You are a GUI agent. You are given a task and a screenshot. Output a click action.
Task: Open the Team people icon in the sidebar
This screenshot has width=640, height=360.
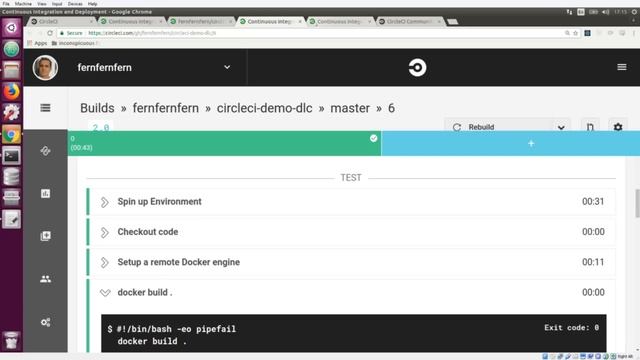45,279
